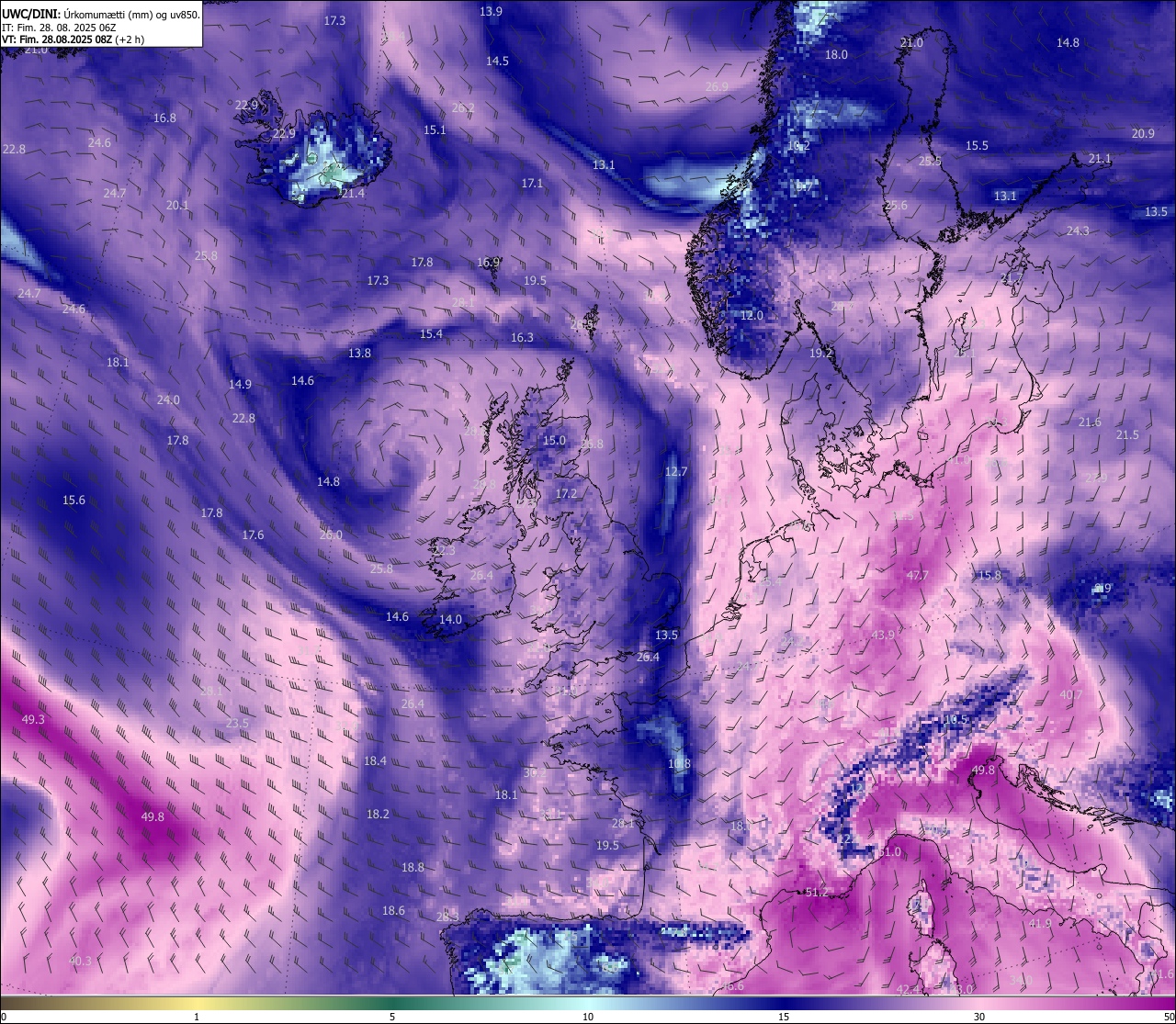Click the 40.7 value label
The width and height of the screenshot is (1176, 1024).
point(1070,694)
